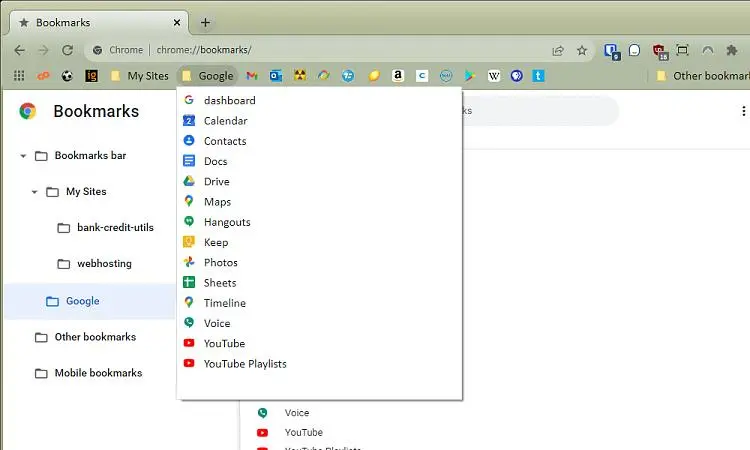The width and height of the screenshot is (750, 450).
Task: Open Timeline from Google dropdown
Action: tap(319, 303)
